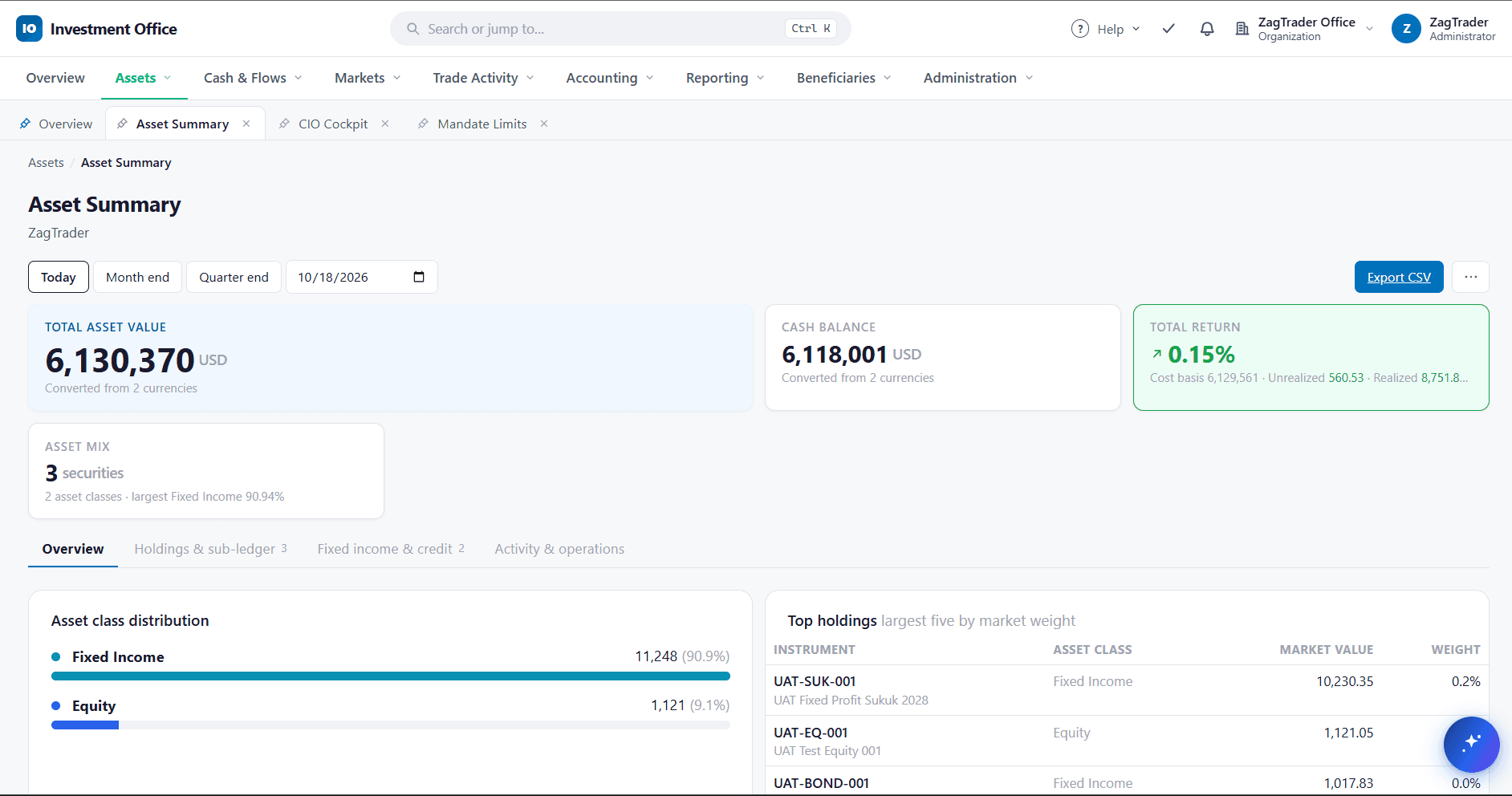1512x796 pixels.
Task: Switch to Fixed income & credit tab
Action: [391, 549]
